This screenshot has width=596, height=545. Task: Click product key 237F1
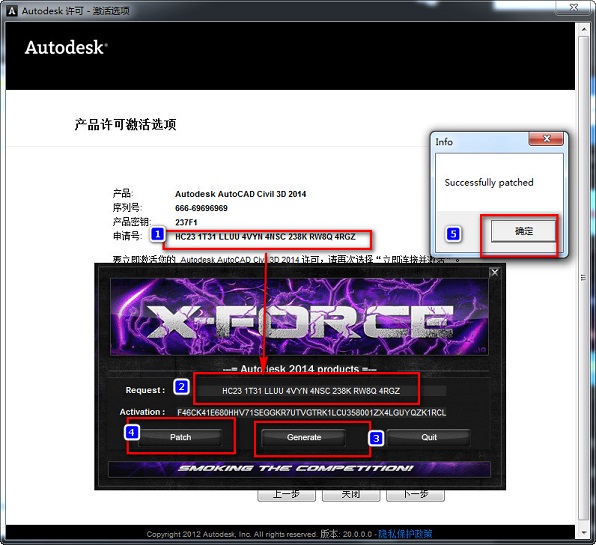(x=186, y=222)
